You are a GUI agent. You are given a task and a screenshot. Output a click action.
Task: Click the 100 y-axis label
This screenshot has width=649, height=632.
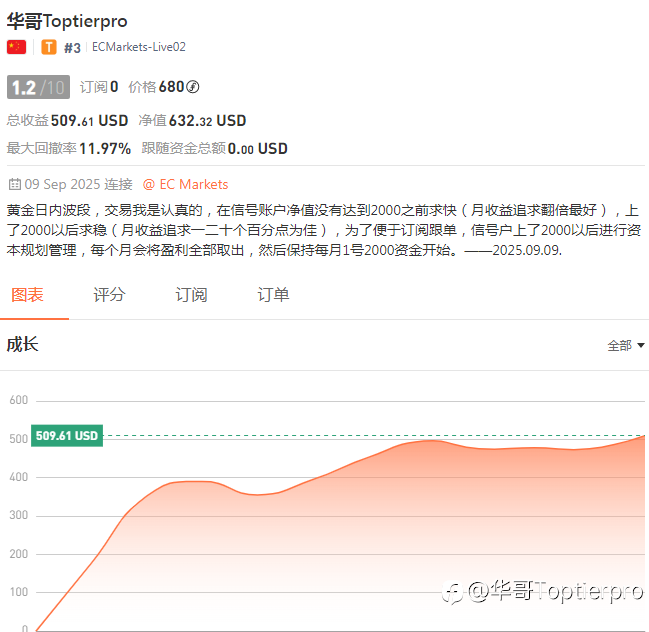(x=19, y=592)
